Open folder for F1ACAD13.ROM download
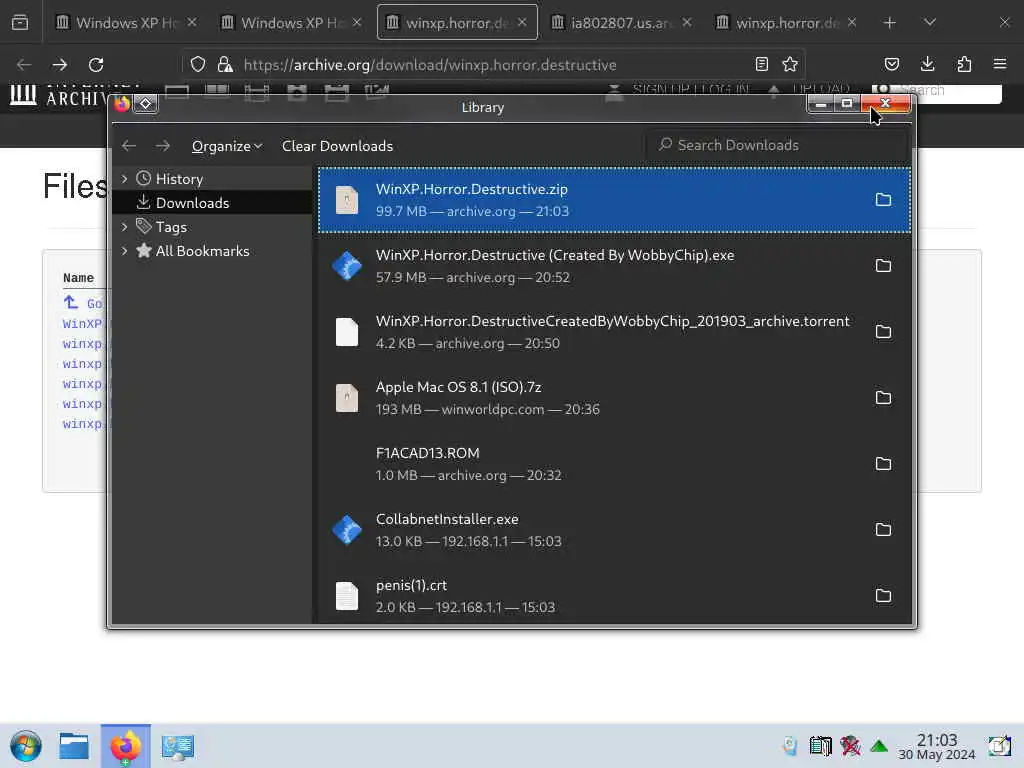The height and width of the screenshot is (768, 1024). [x=883, y=464]
